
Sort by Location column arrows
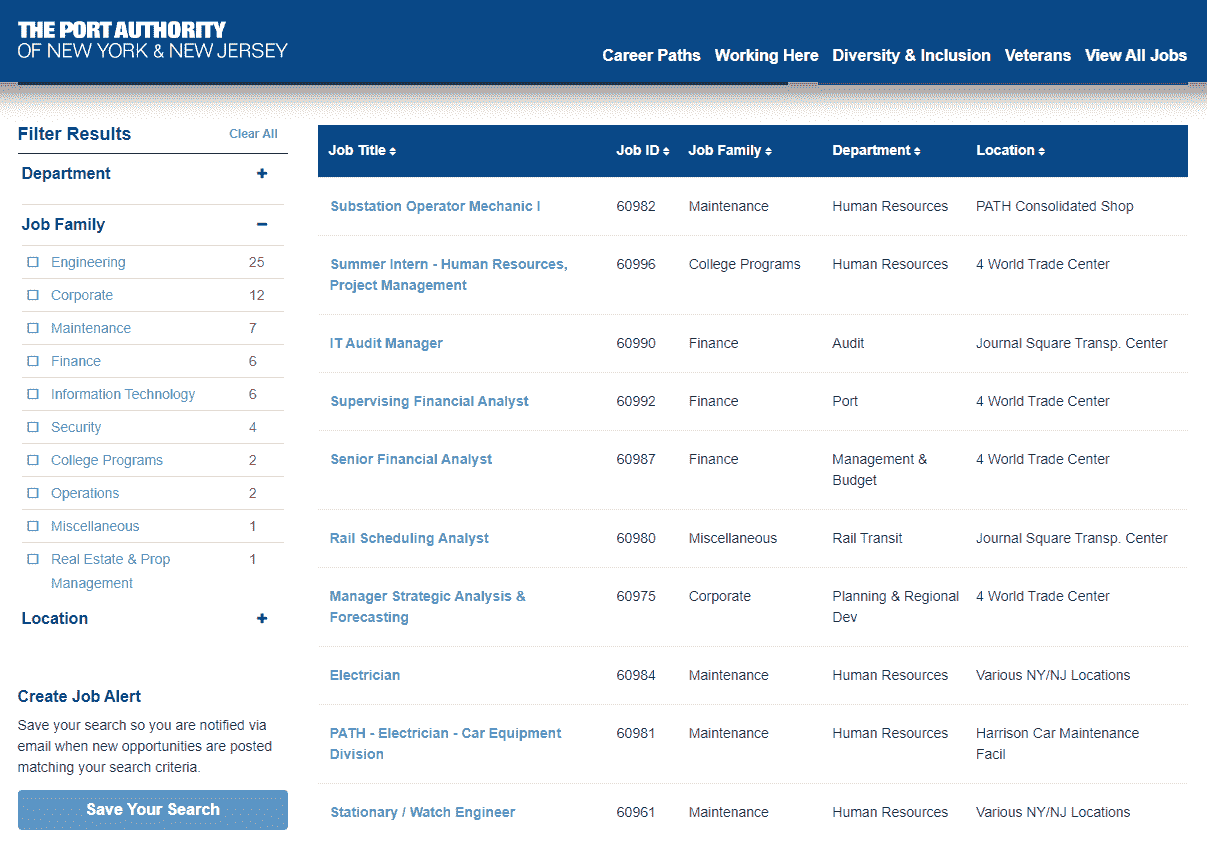pyautogui.click(x=1041, y=151)
